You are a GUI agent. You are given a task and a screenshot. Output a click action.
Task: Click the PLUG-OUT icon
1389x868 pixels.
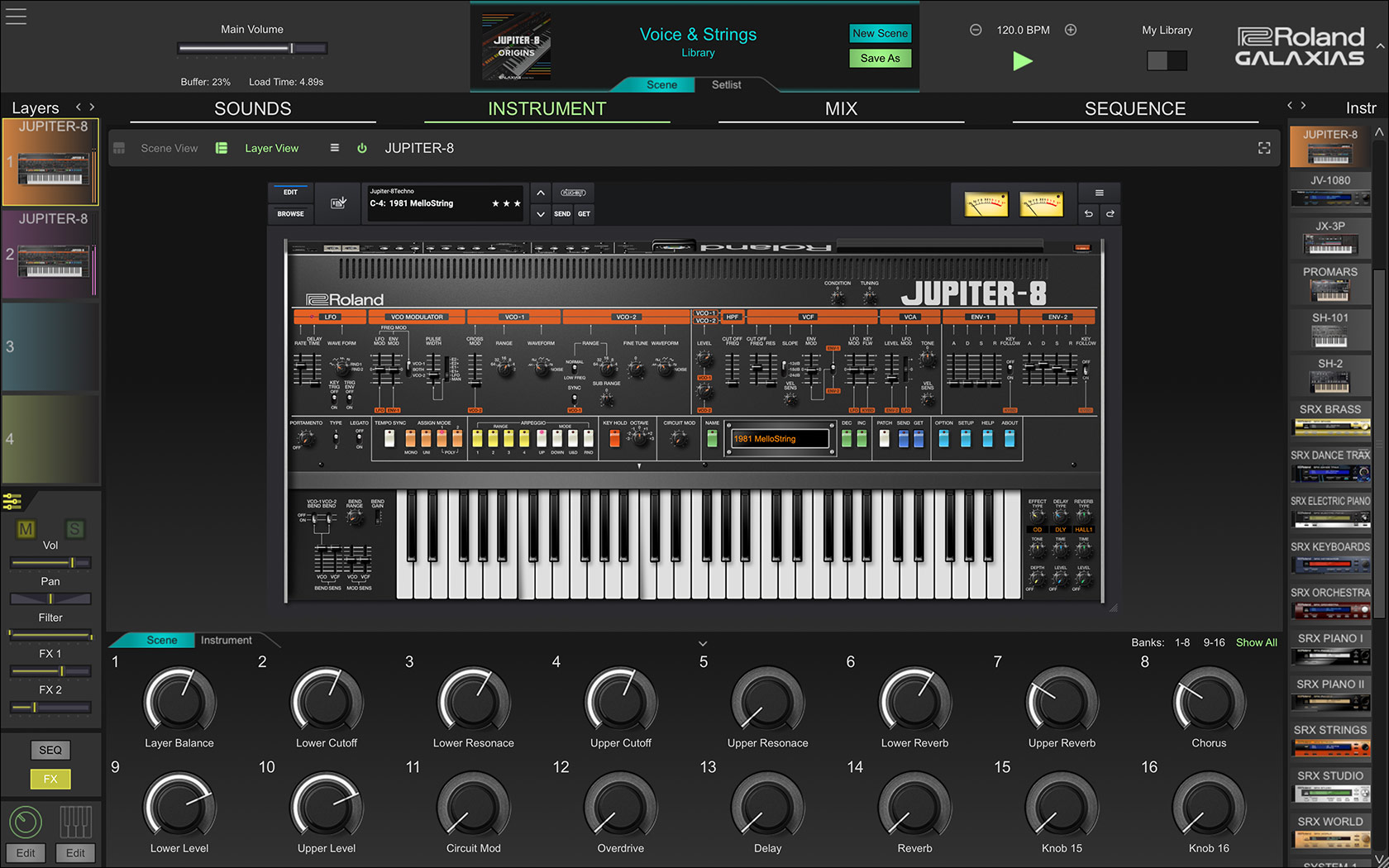tap(573, 193)
